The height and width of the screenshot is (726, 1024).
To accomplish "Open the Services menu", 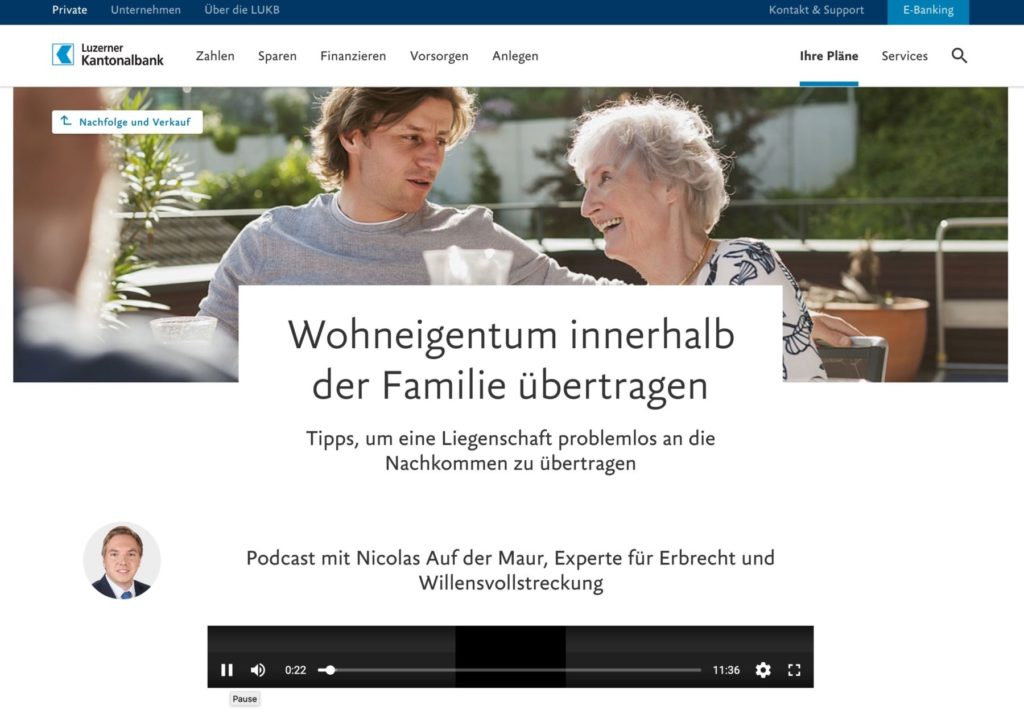I will pos(904,56).
